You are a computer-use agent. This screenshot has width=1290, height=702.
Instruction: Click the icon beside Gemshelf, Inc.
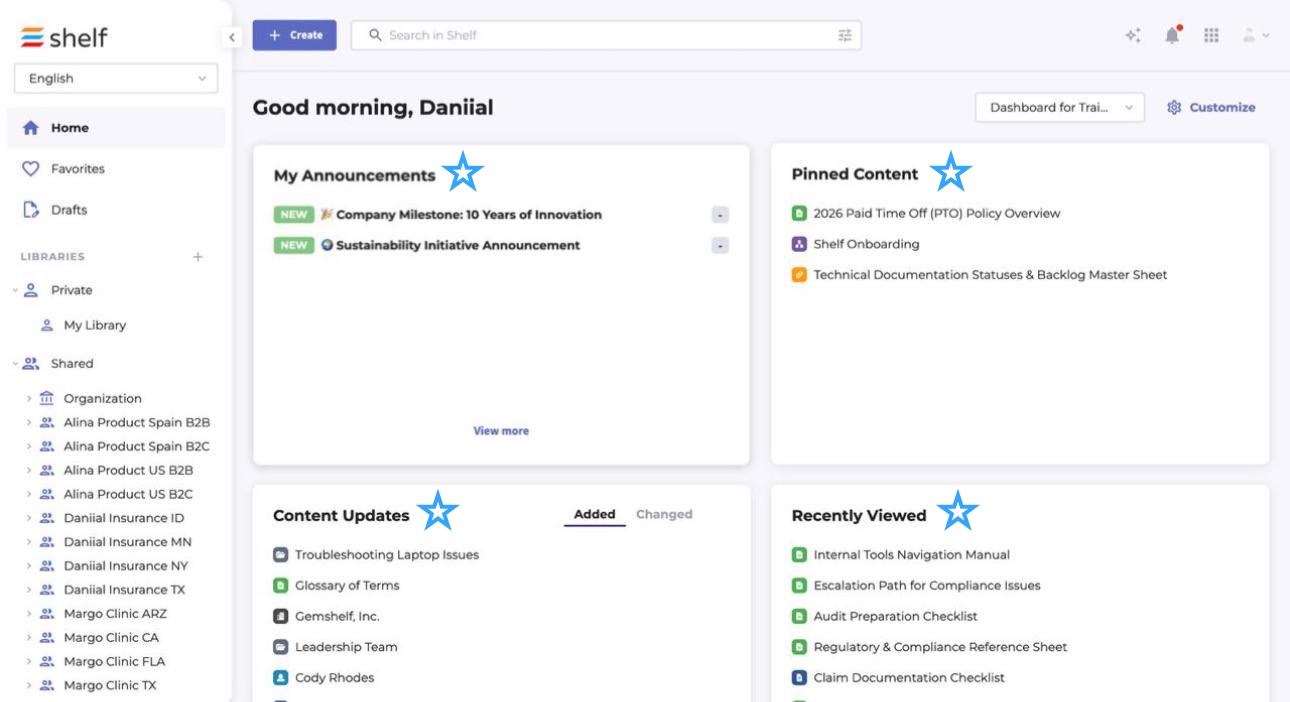pyautogui.click(x=281, y=616)
